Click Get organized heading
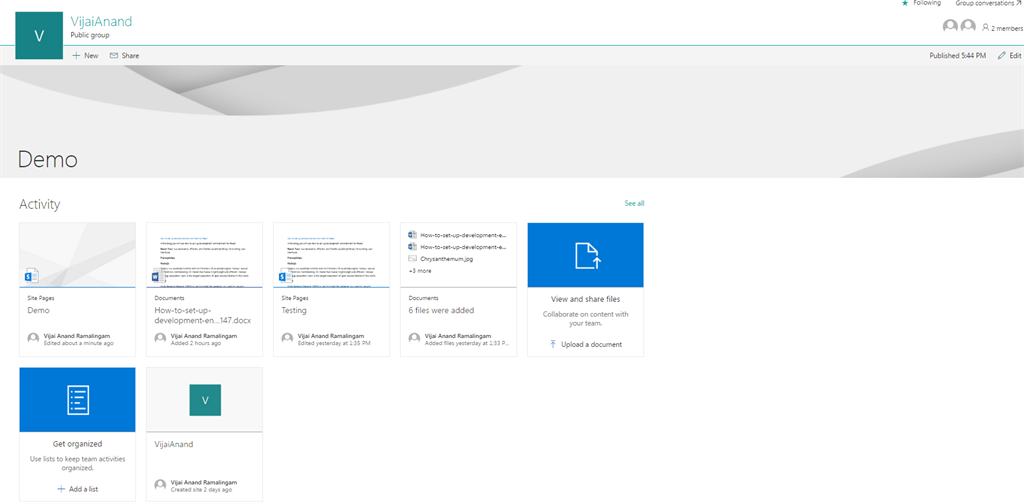This screenshot has height=504, width=1024. (x=77, y=444)
